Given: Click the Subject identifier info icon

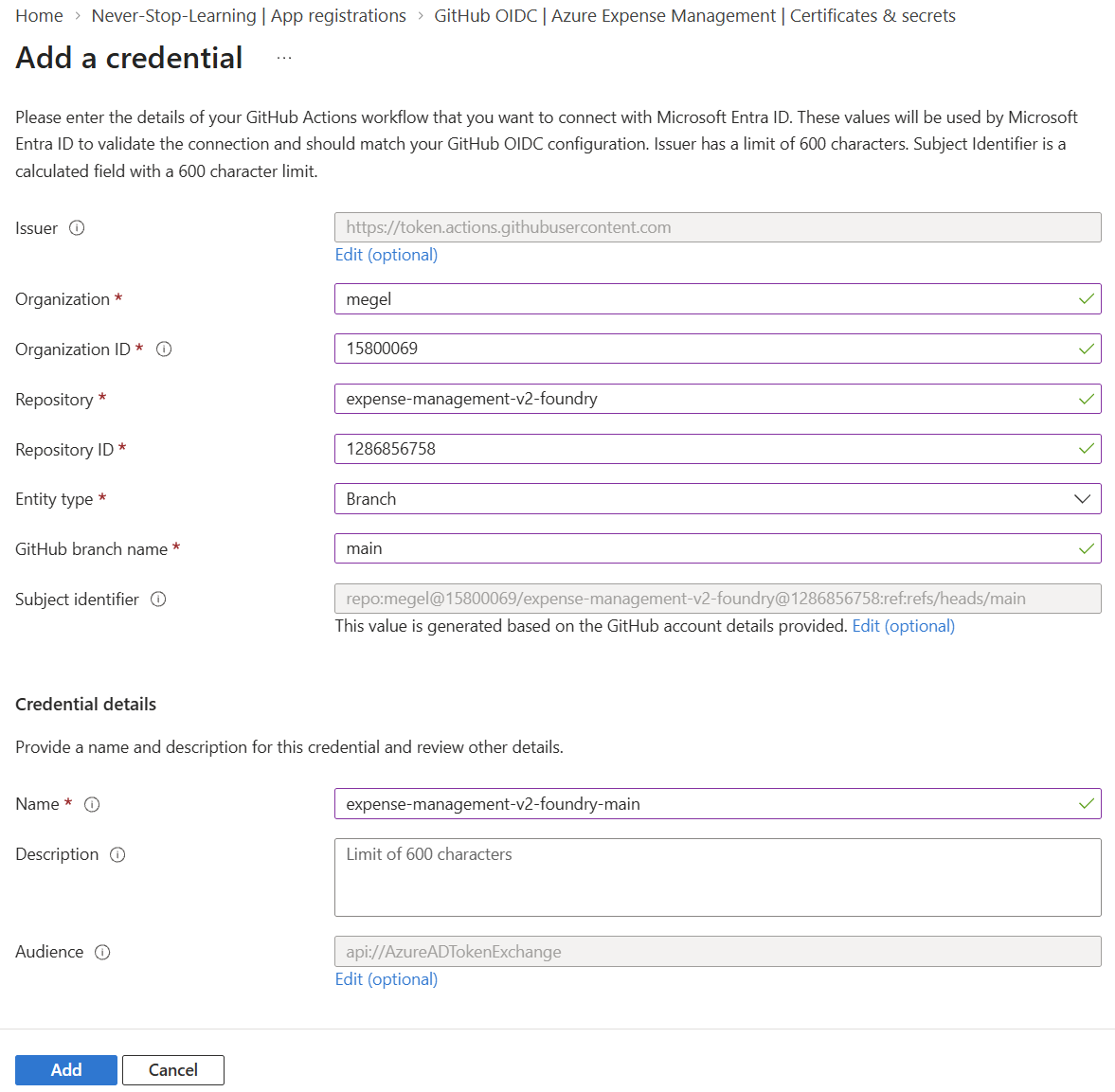Looking at the screenshot, I should click(x=158, y=600).
